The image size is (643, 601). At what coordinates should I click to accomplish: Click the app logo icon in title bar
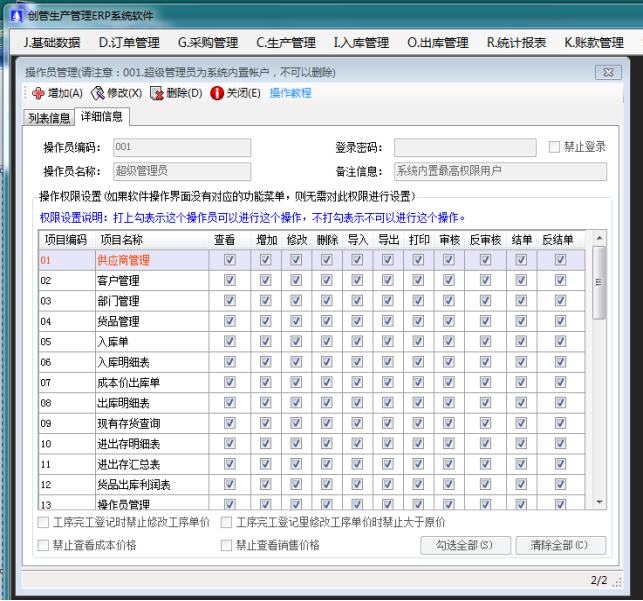click(16, 16)
